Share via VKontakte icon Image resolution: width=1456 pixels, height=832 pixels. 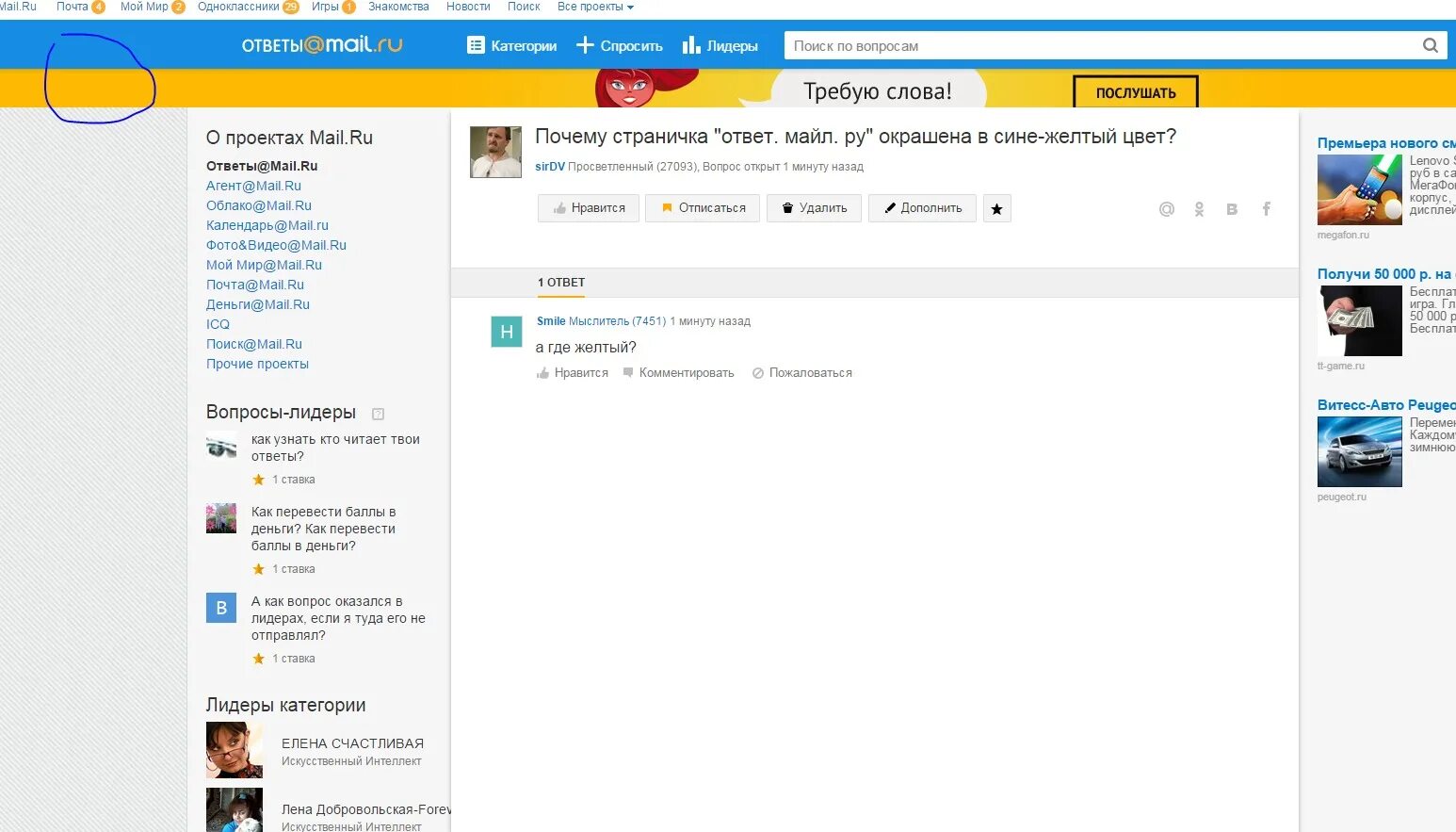pyautogui.click(x=1232, y=209)
